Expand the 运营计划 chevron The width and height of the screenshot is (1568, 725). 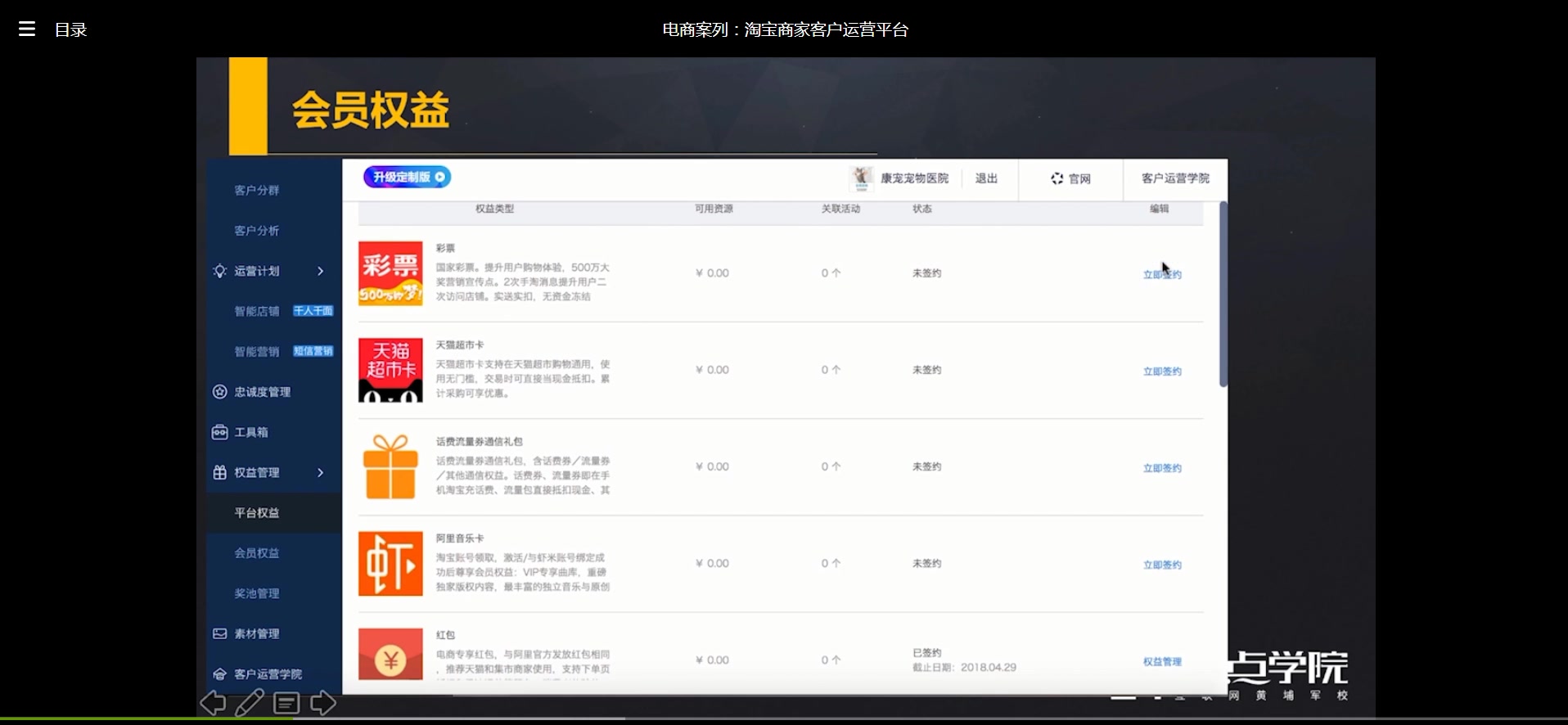pos(321,271)
